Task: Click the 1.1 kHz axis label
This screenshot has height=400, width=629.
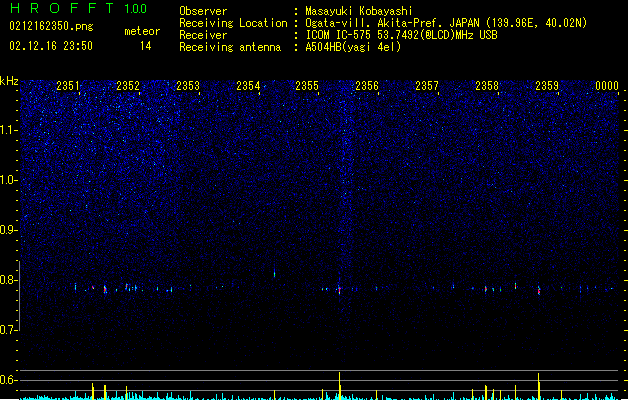Action: pos(8,130)
